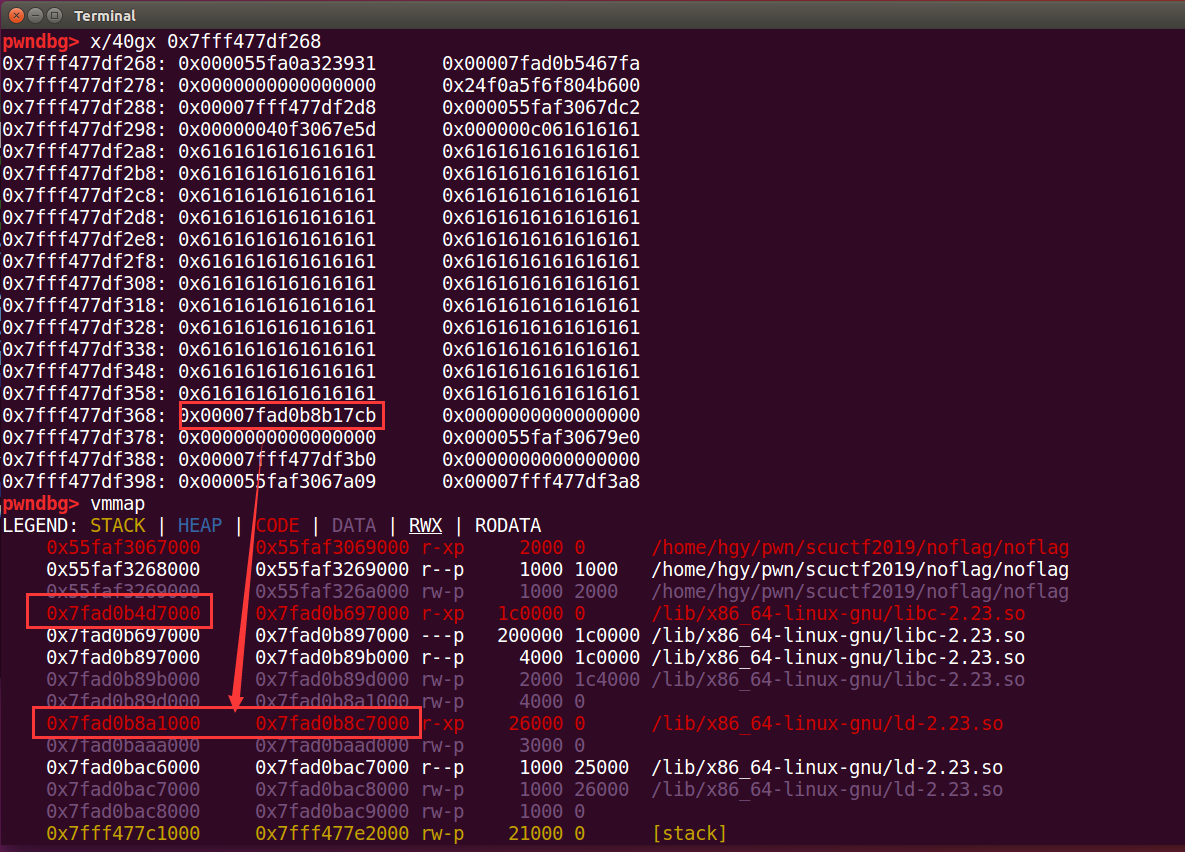Click the Terminal title text
This screenshot has height=852, width=1185.
tap(105, 16)
